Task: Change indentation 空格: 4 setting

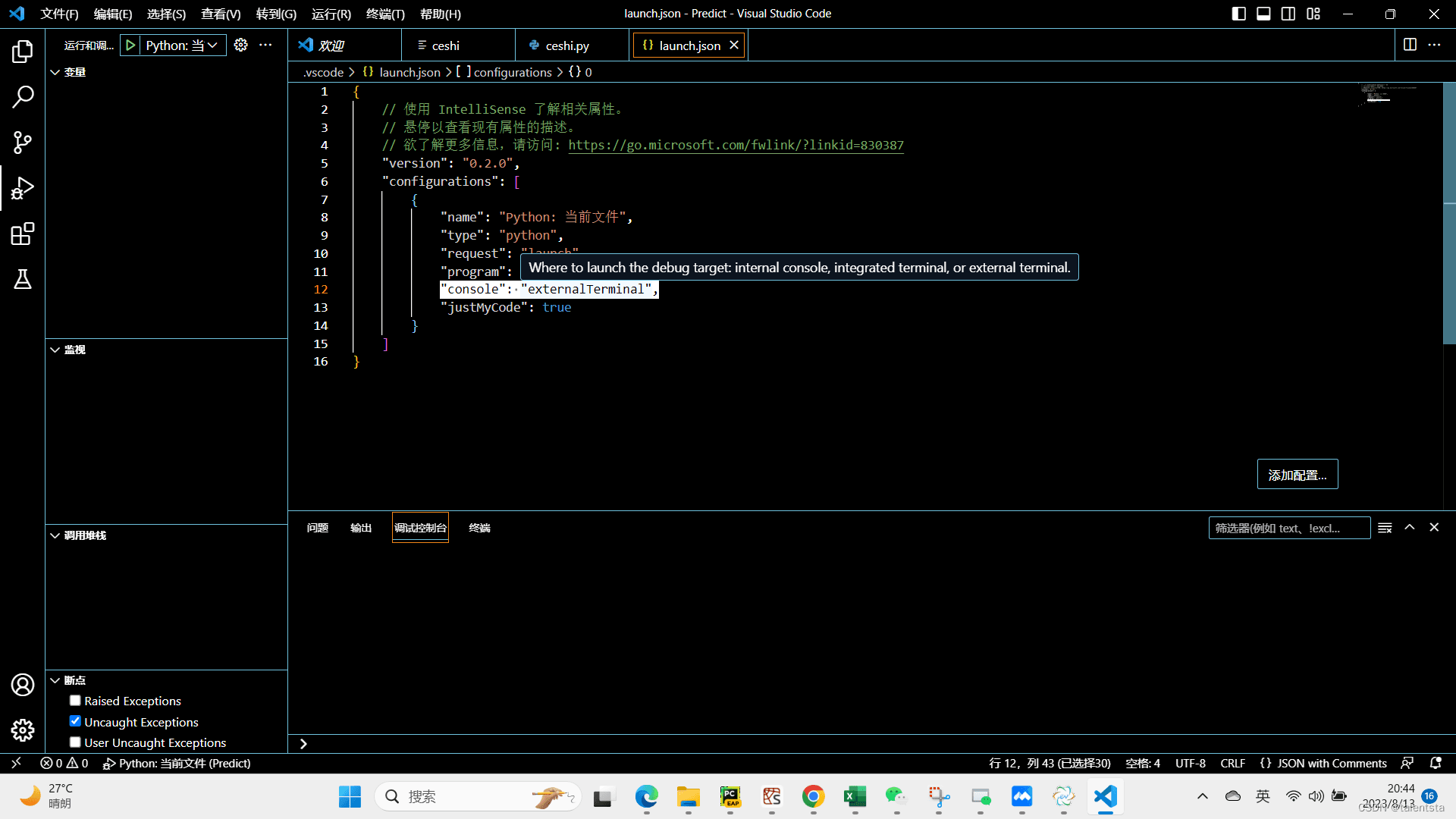Action: [x=1143, y=763]
